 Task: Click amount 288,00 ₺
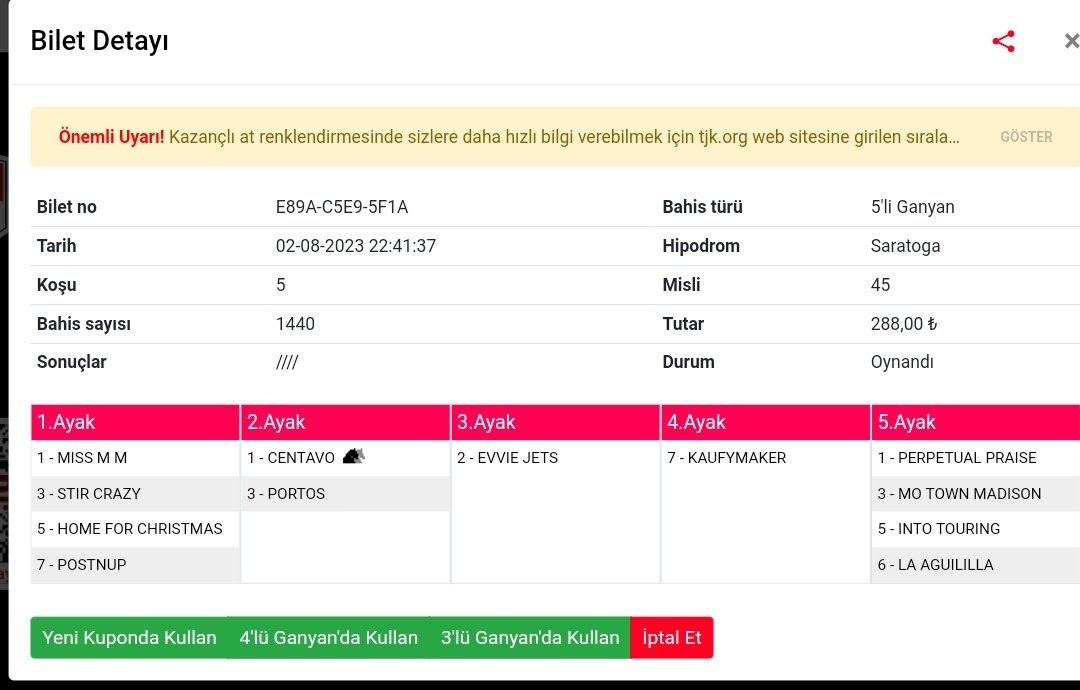[x=904, y=324]
